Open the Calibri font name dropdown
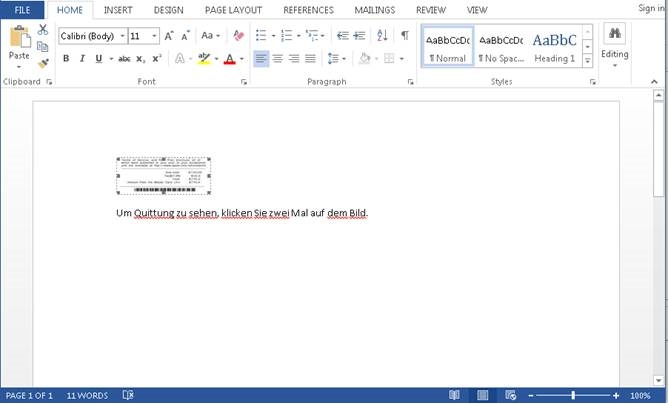This screenshot has height=404, width=669. (122, 36)
